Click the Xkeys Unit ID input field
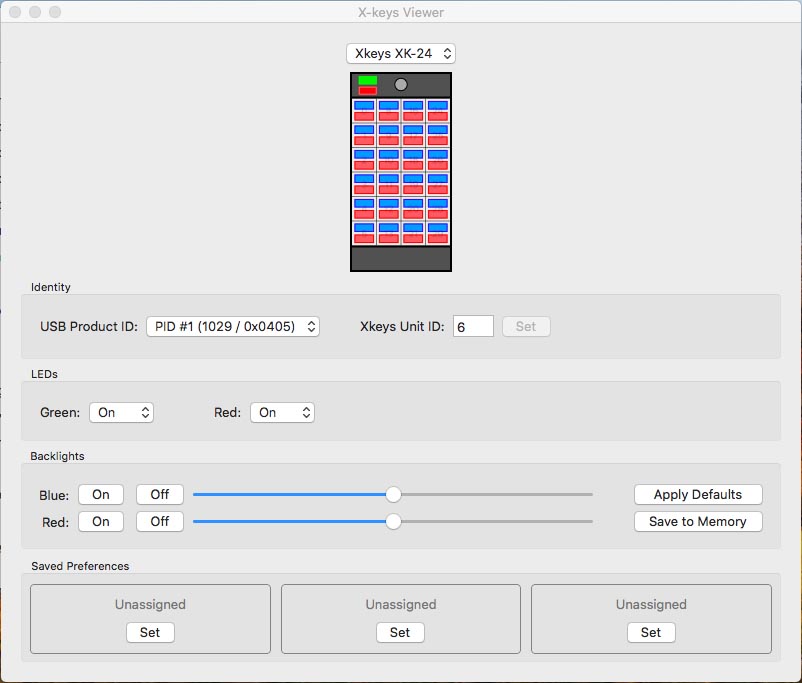The image size is (802, 683). 473,326
